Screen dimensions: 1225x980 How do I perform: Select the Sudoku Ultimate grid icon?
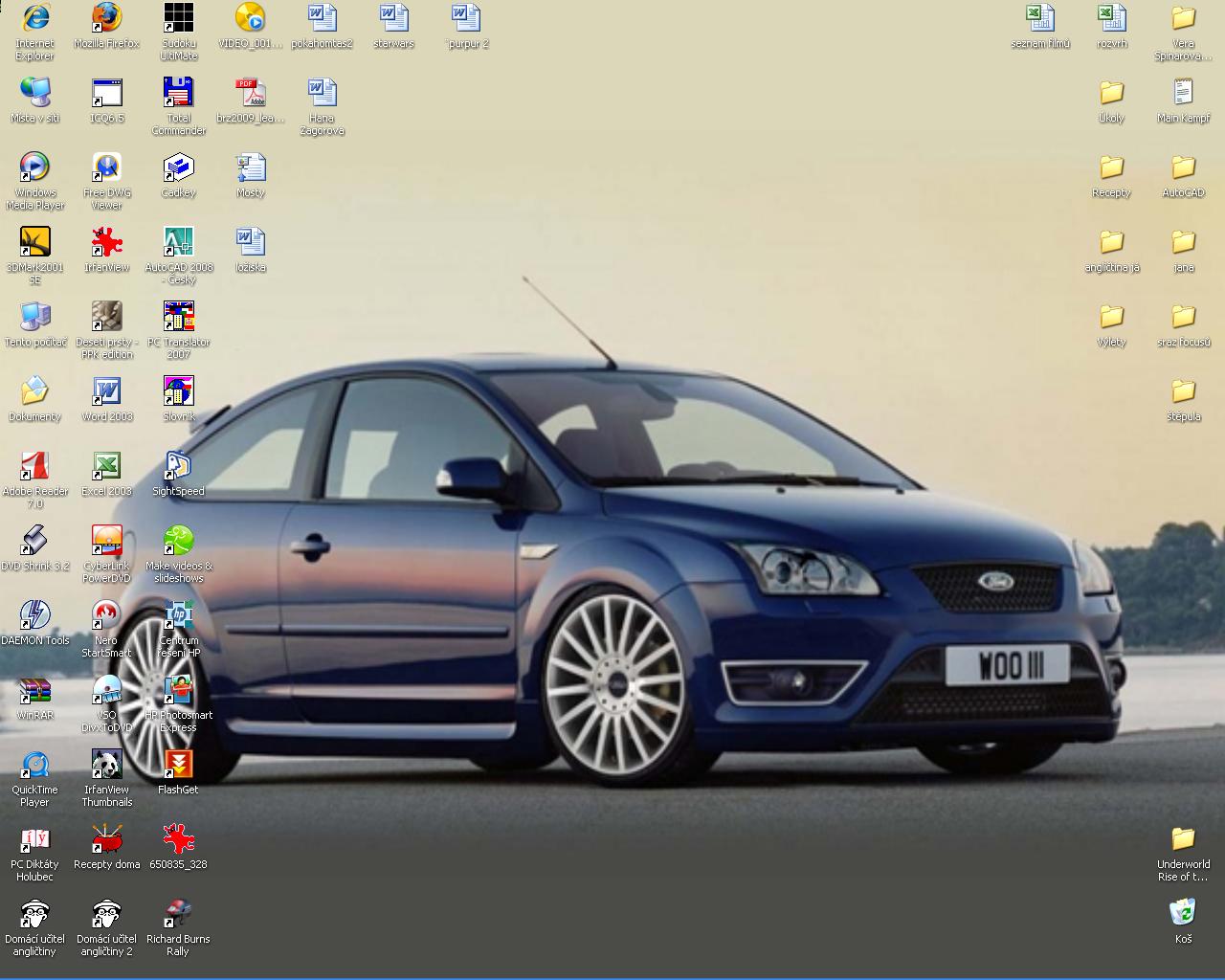pyautogui.click(x=178, y=18)
